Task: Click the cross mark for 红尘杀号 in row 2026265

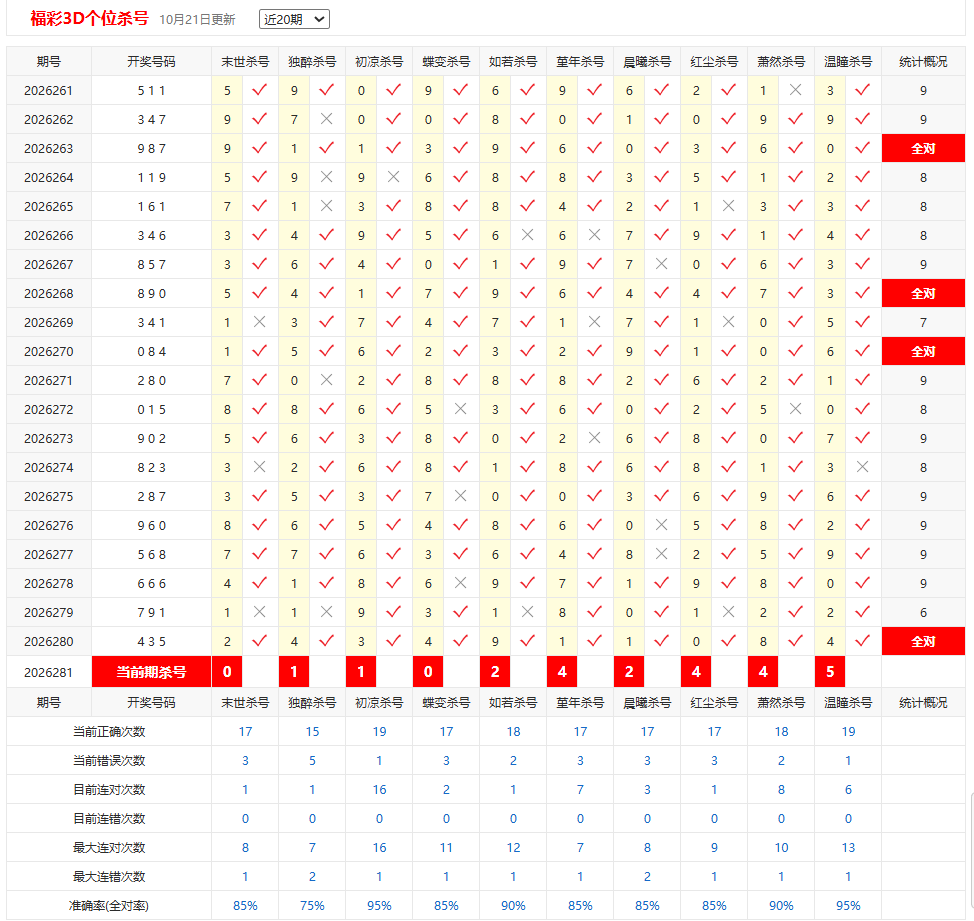Action: [728, 206]
